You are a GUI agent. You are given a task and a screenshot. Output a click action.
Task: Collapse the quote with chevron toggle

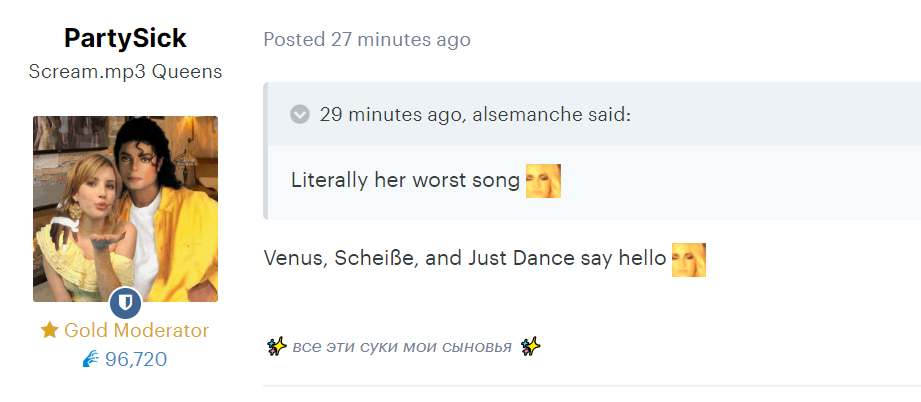coord(300,114)
